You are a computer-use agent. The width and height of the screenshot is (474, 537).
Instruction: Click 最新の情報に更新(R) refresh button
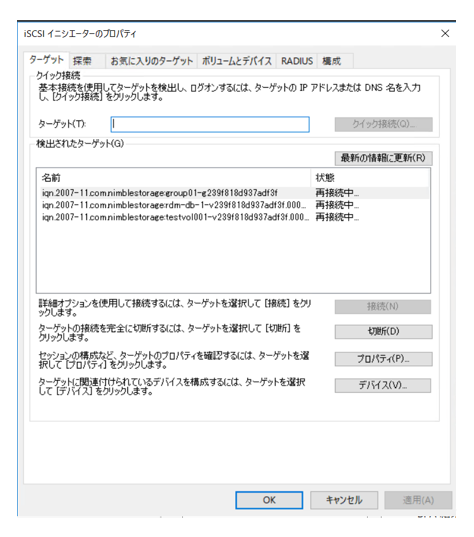click(384, 158)
